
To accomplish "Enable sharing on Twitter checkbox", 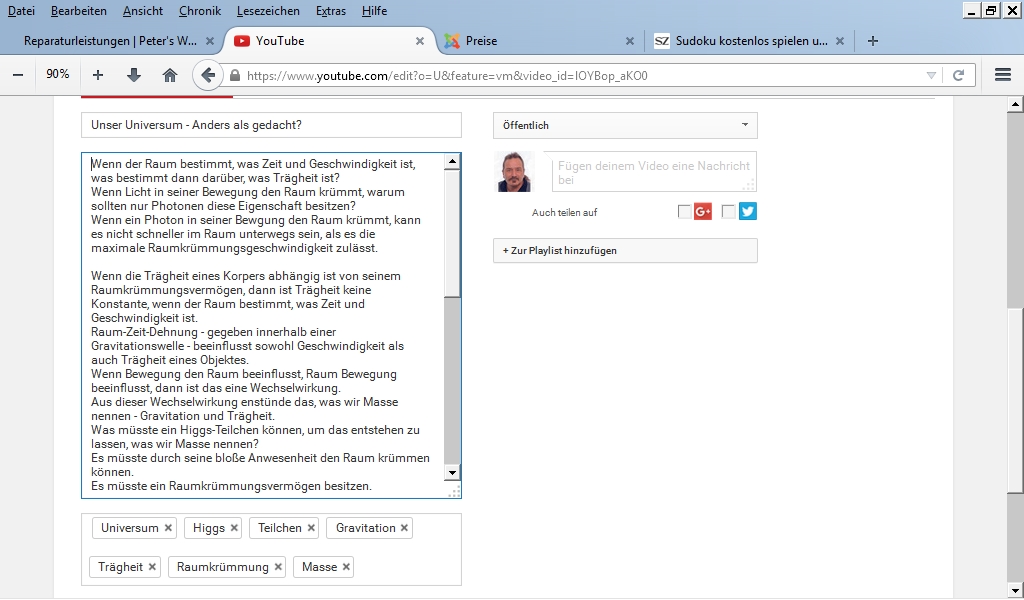I will click(728, 212).
